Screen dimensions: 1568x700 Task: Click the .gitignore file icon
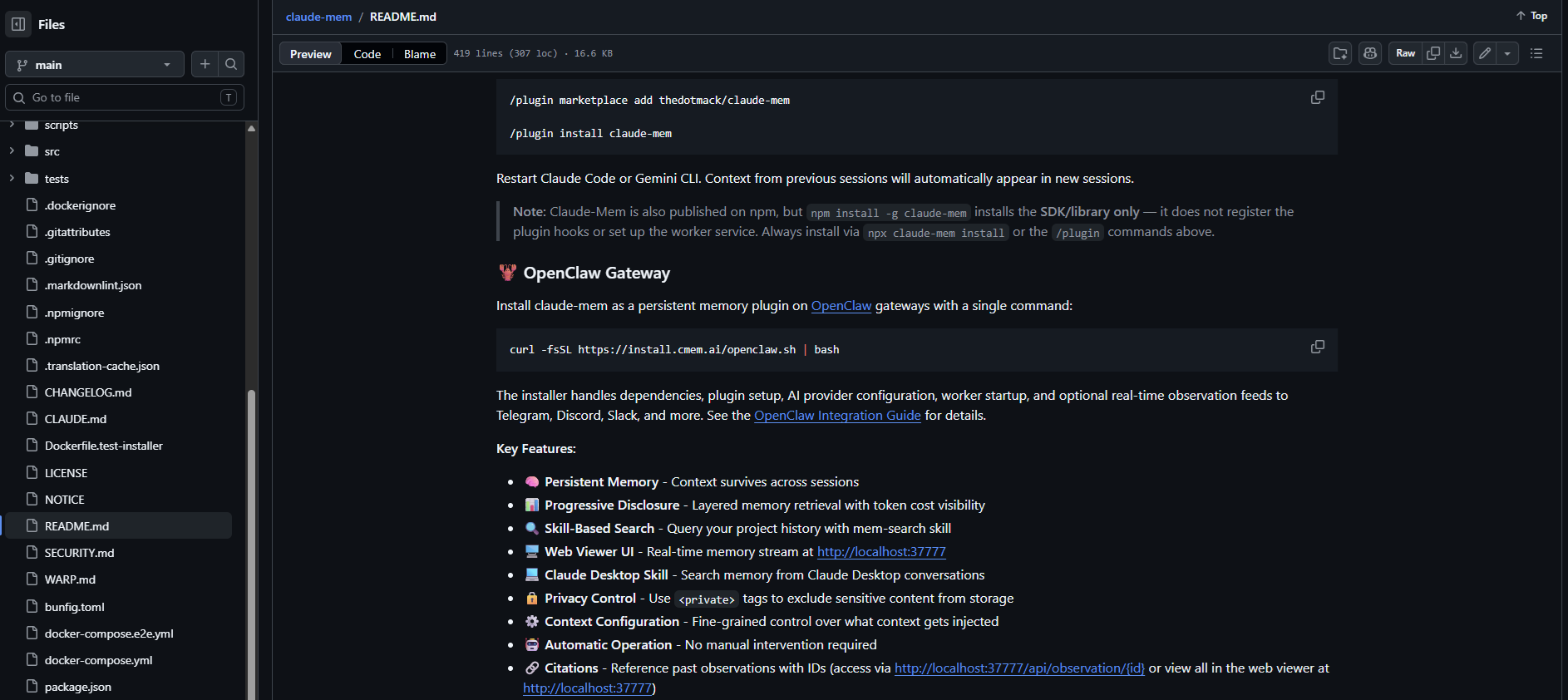[x=32, y=258]
